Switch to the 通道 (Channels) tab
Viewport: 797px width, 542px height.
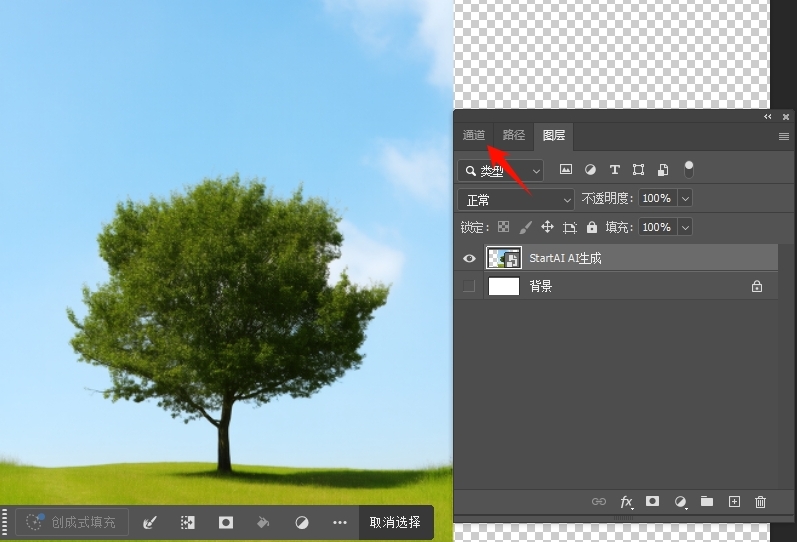pos(474,135)
